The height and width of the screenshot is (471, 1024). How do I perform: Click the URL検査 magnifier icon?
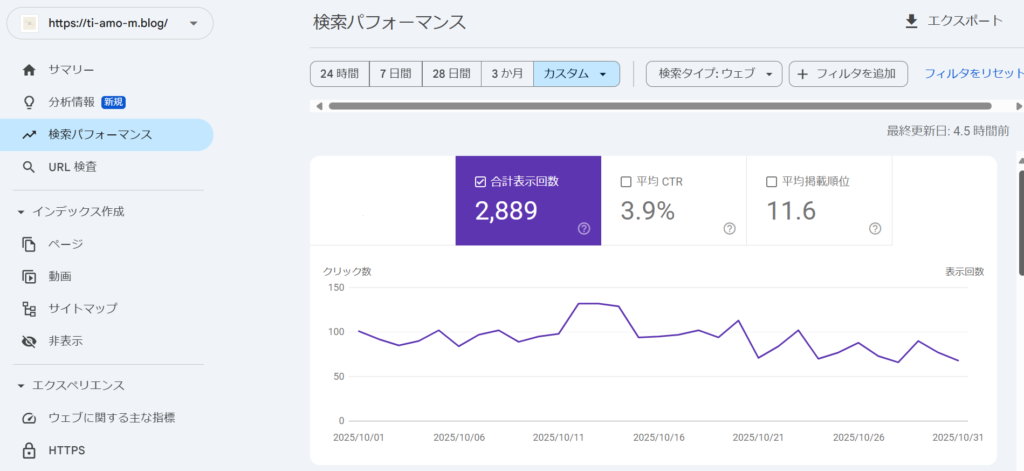[x=29, y=167]
